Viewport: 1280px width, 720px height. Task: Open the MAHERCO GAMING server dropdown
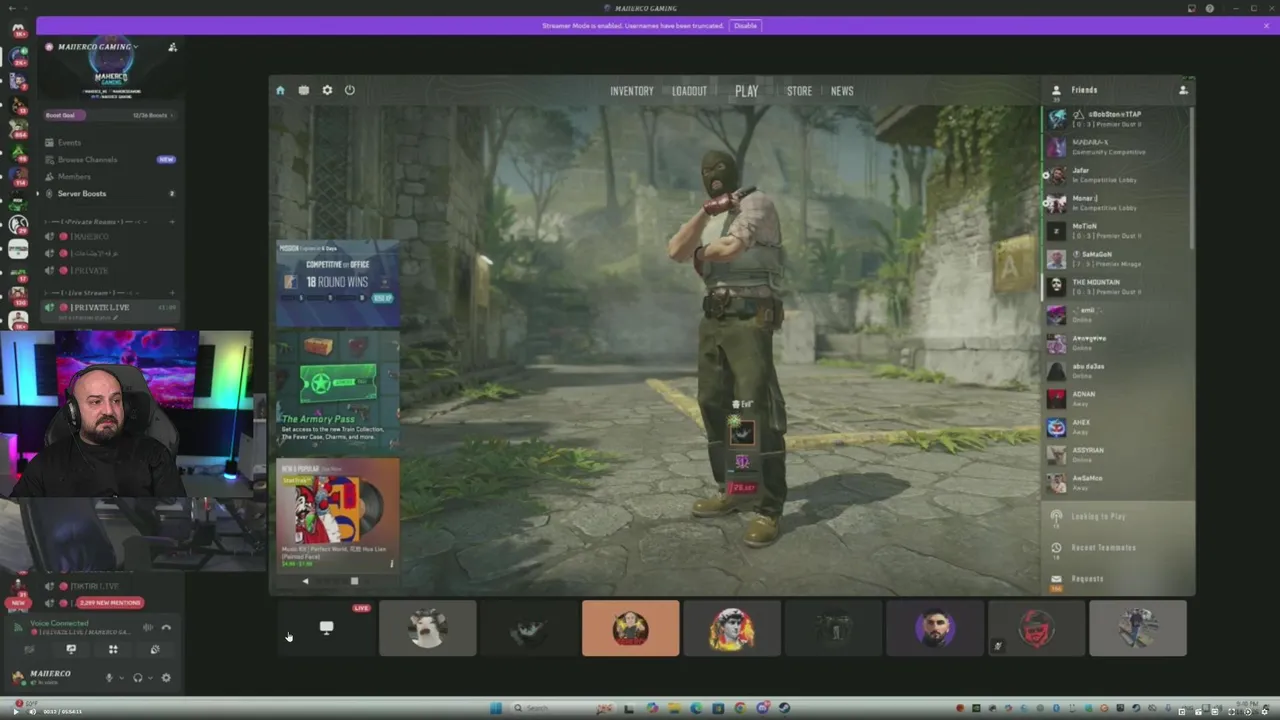pyautogui.click(x=97, y=47)
